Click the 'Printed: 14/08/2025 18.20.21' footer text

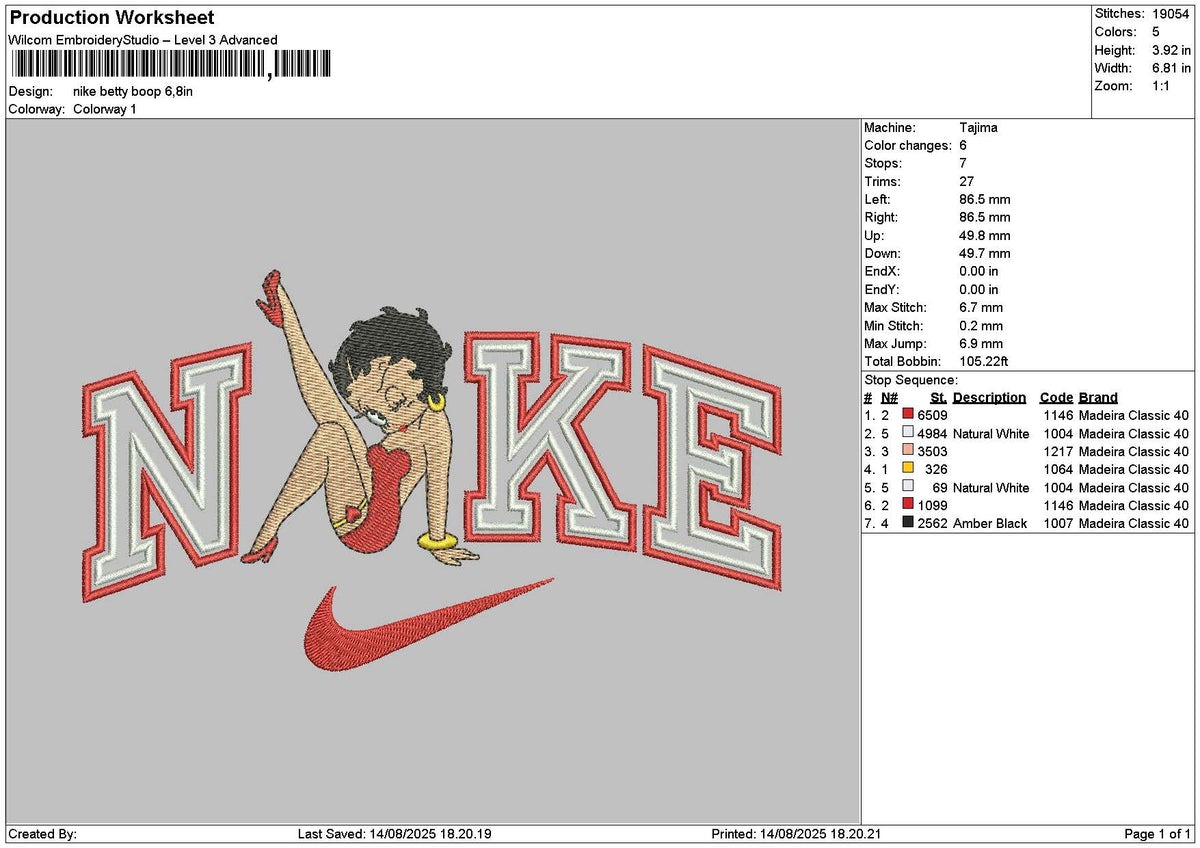click(x=796, y=834)
